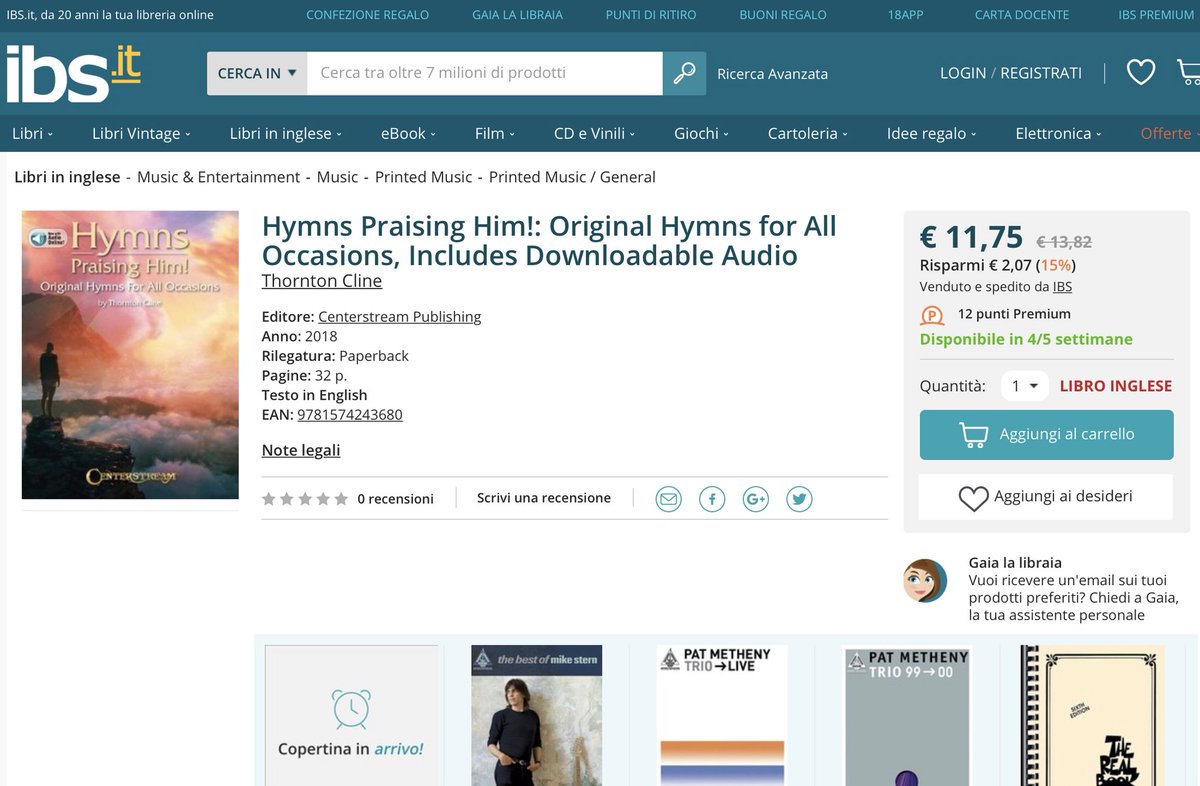
Task: Share the book on Twitter
Action: coord(799,498)
